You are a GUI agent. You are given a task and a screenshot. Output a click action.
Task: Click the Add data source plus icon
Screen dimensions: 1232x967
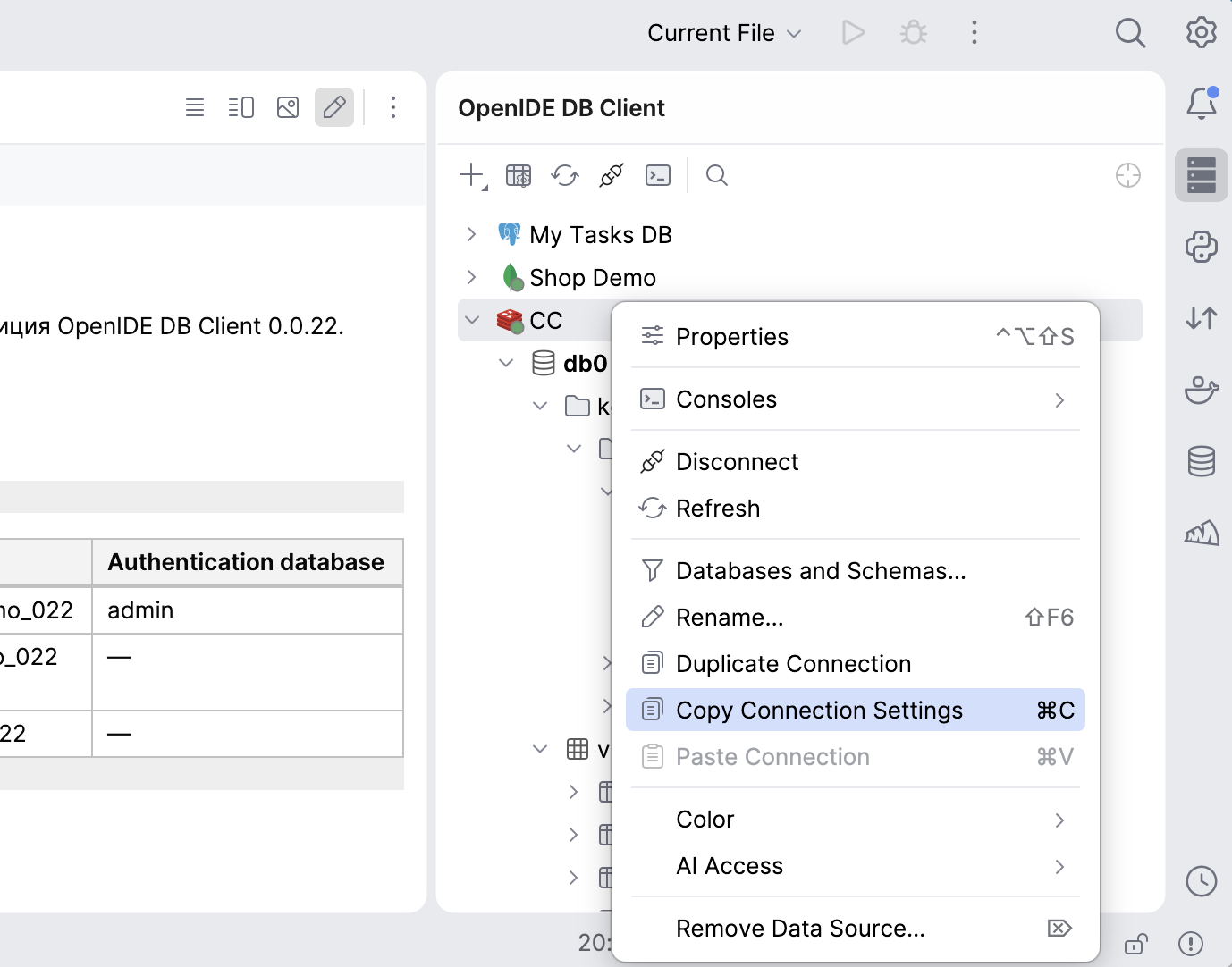coord(472,175)
